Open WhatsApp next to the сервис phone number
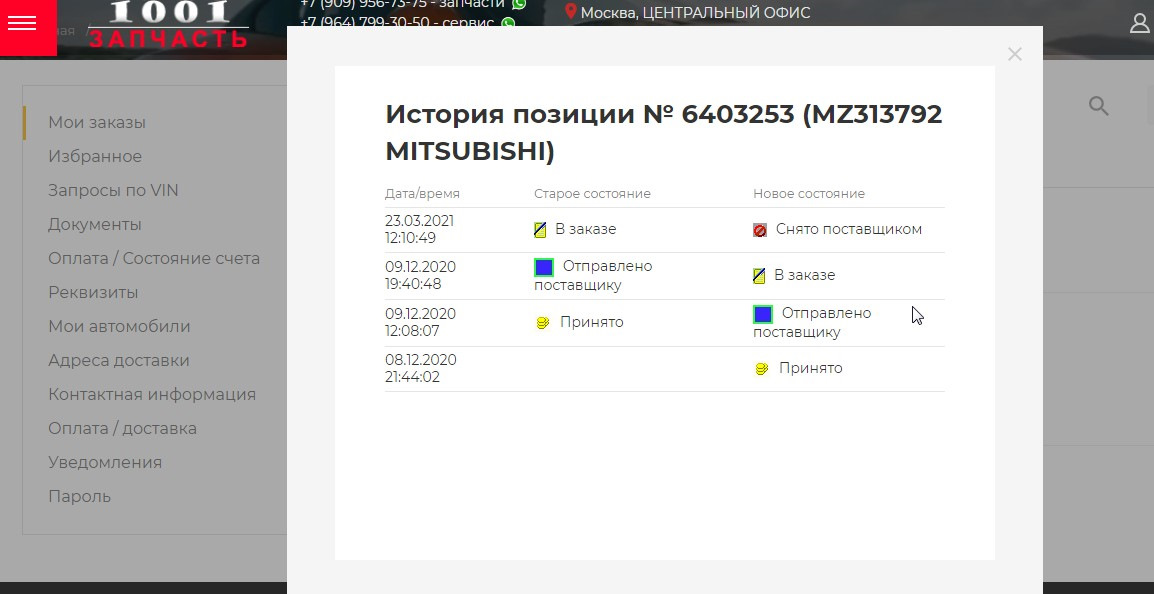 pyautogui.click(x=508, y=22)
